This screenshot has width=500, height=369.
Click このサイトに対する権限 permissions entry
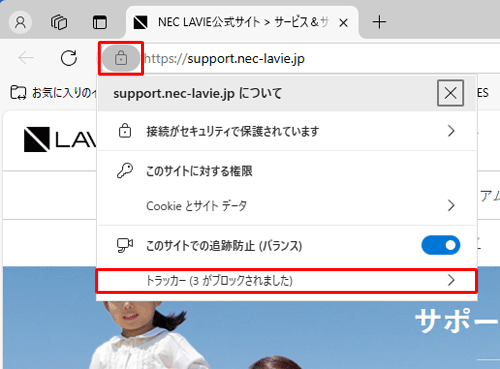[x=199, y=171]
